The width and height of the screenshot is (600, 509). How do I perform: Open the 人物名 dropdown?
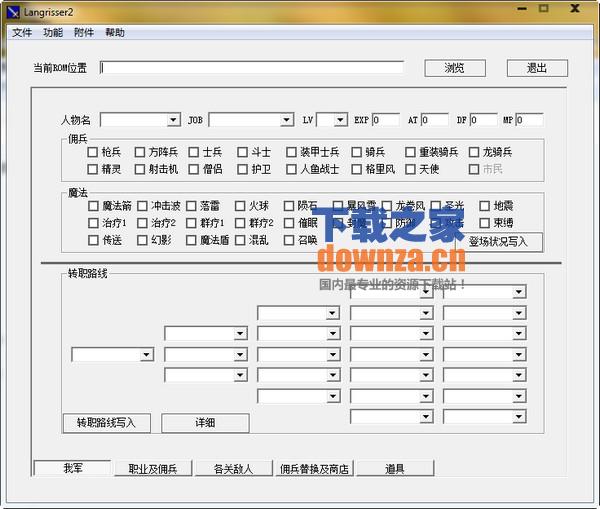point(140,120)
